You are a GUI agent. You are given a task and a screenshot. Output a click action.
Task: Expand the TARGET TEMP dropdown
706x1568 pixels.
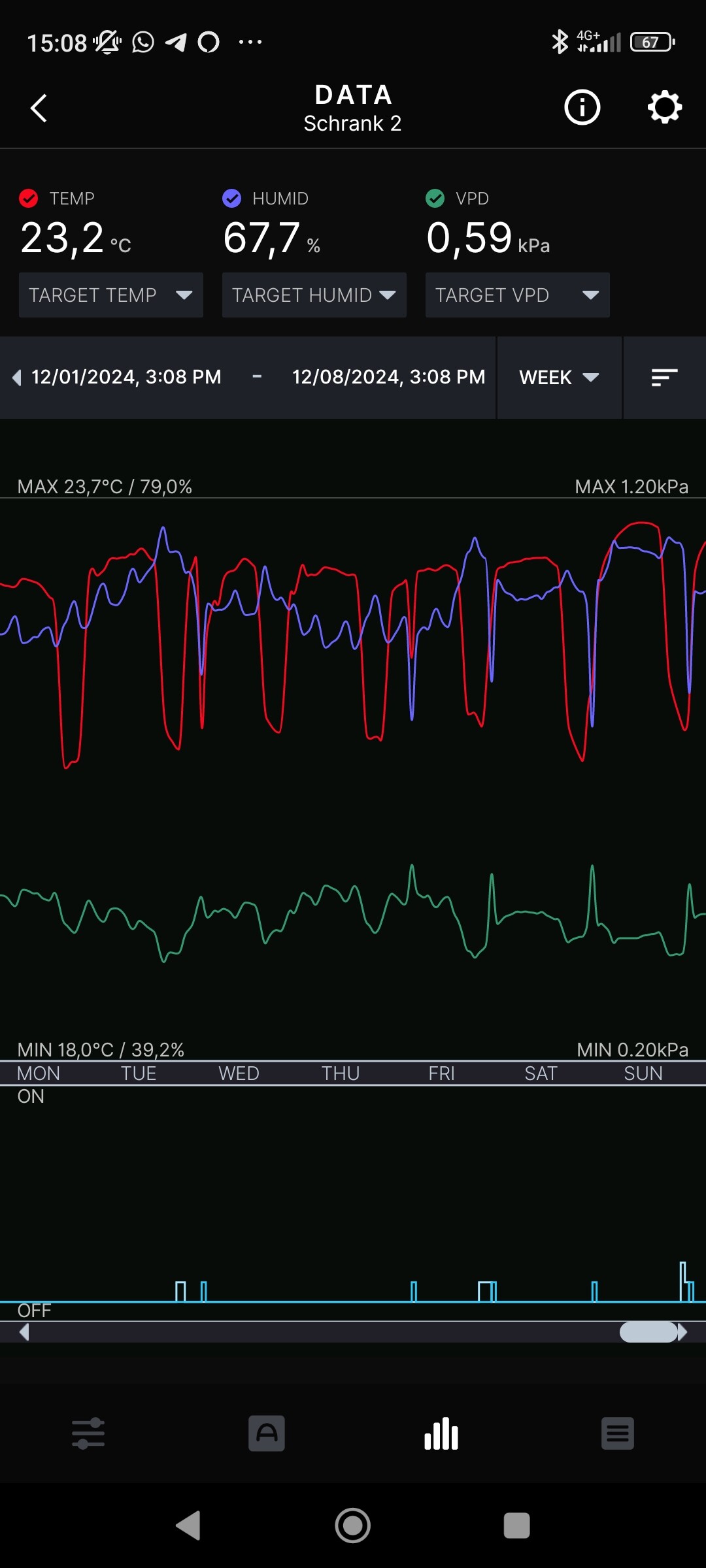(111, 295)
